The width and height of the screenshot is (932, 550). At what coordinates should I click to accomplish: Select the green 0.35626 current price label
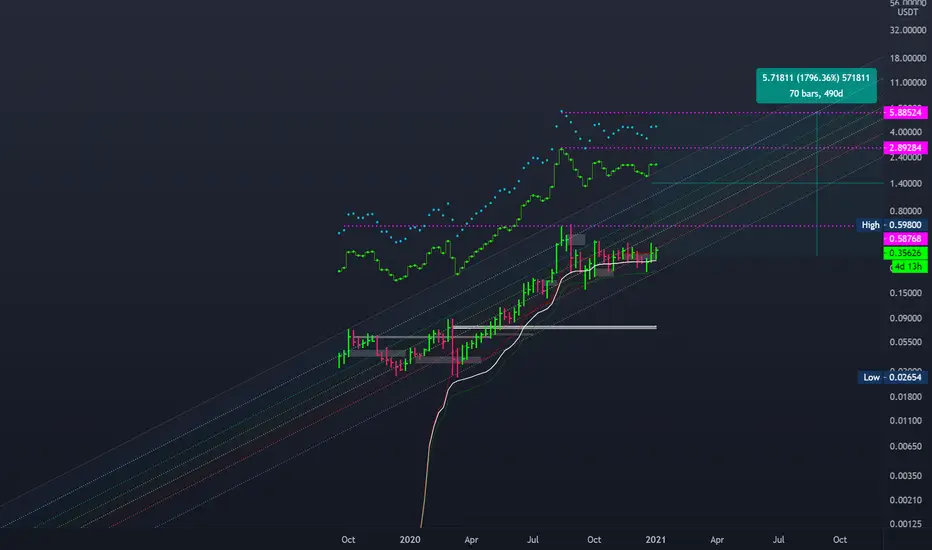tap(905, 253)
